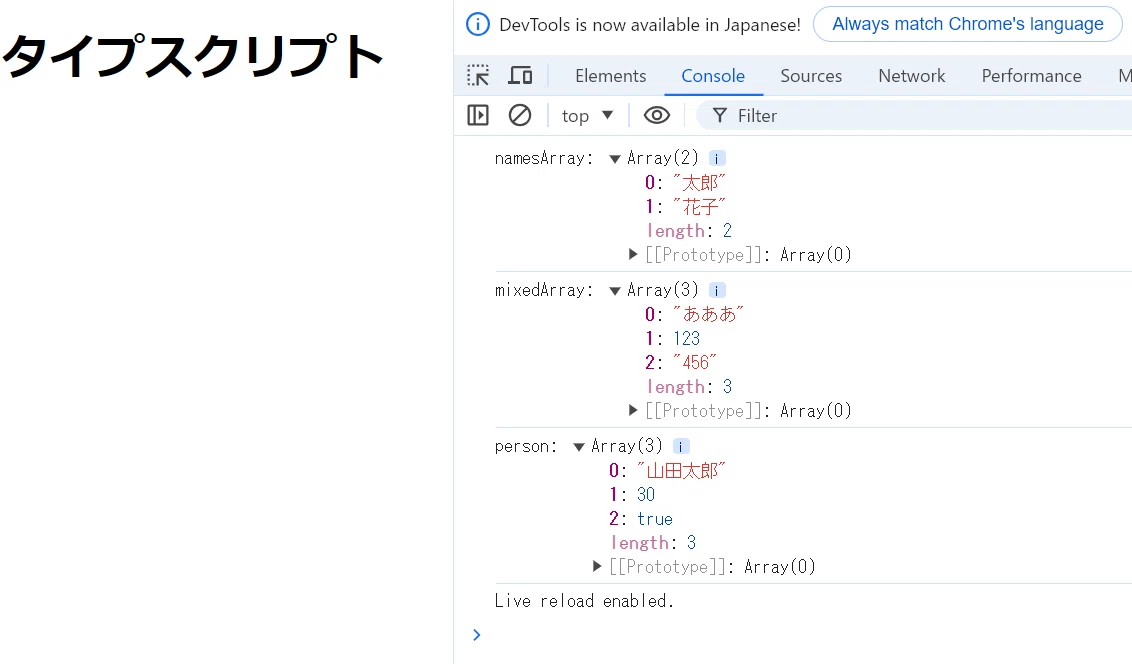1132x664 pixels.
Task: Select the Console tab
Action: [x=713, y=76]
